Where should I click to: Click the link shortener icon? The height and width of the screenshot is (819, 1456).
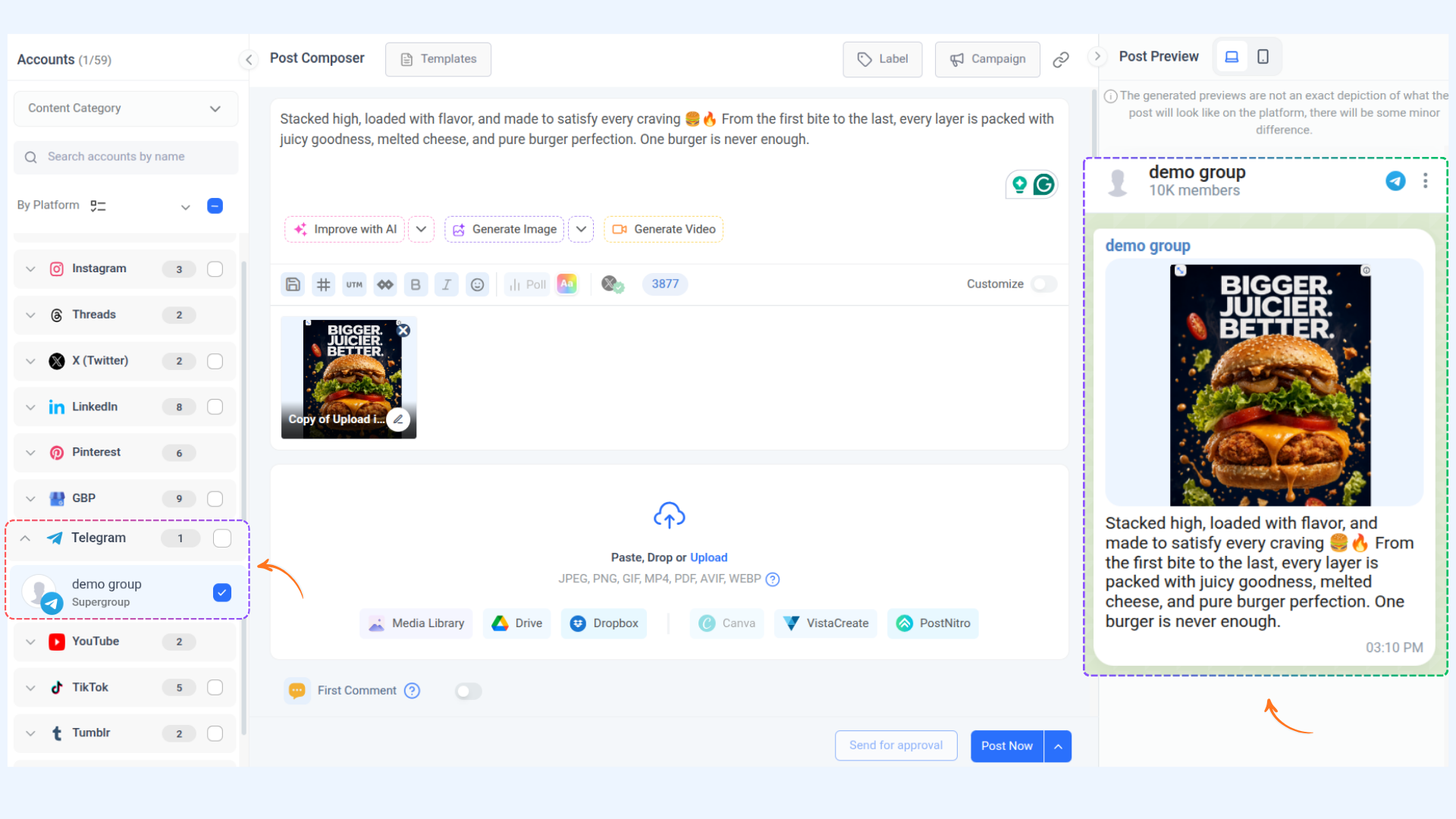point(385,284)
